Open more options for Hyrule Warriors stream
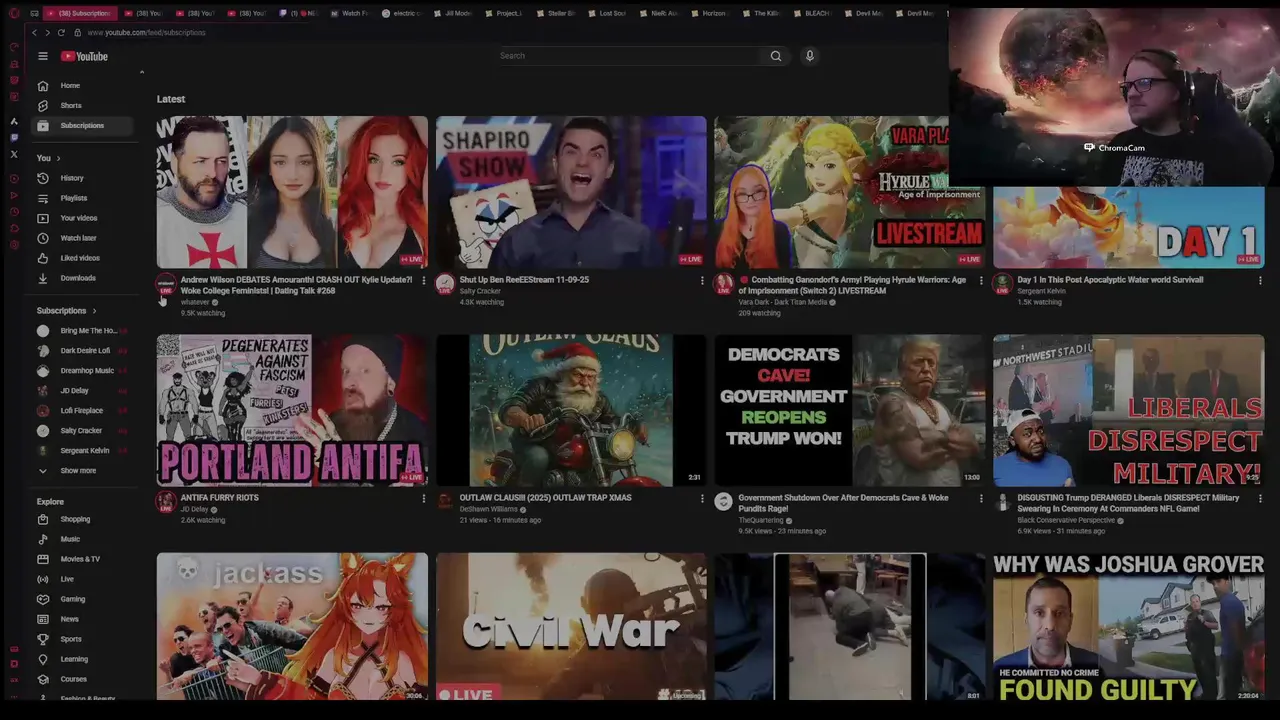 click(981, 281)
